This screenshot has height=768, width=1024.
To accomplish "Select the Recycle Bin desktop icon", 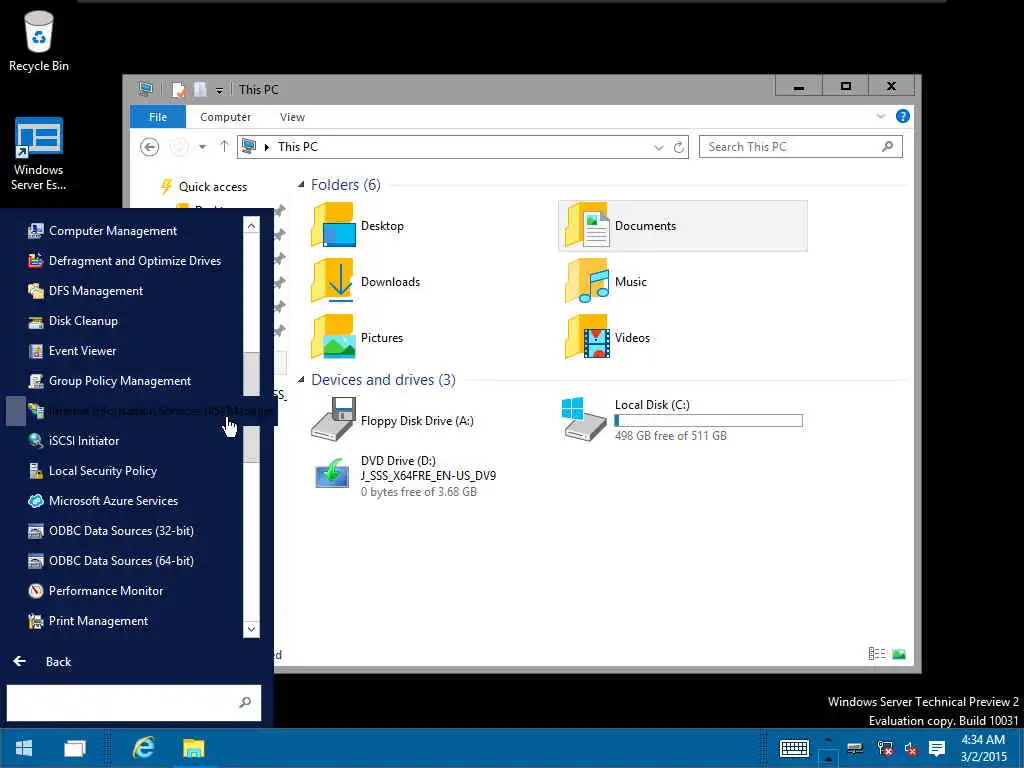I will (x=39, y=41).
